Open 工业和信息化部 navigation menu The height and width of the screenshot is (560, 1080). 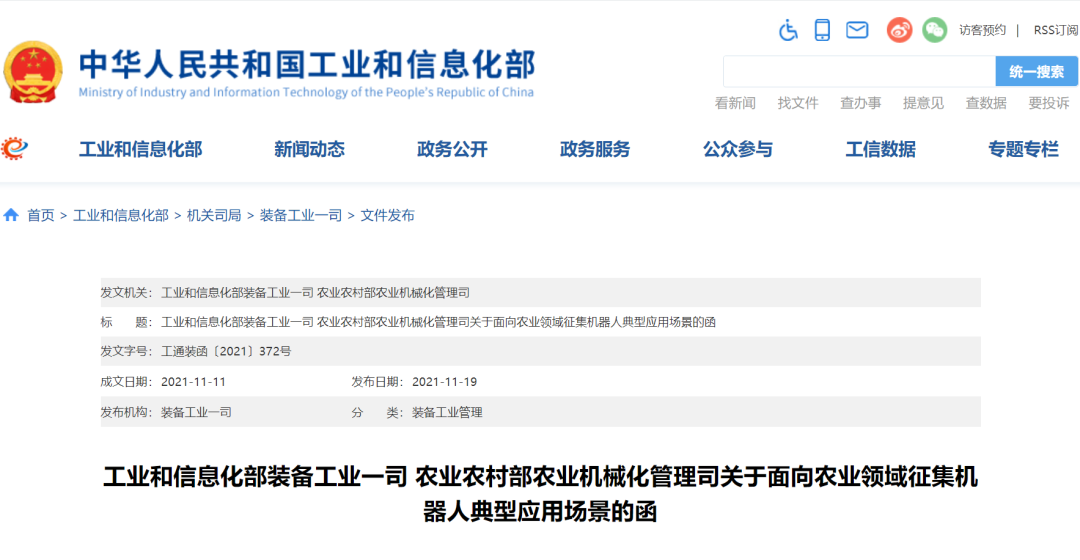pos(141,149)
